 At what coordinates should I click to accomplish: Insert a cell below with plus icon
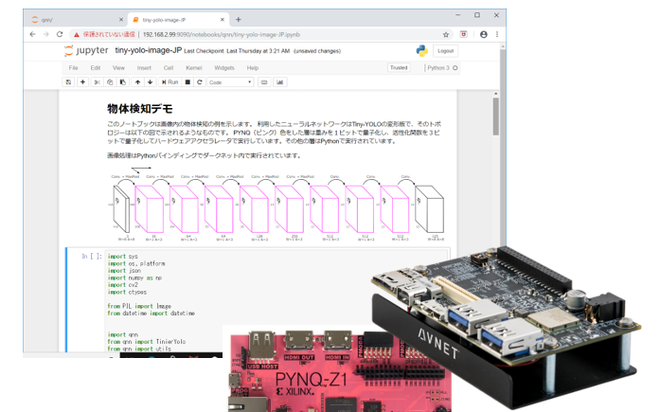(x=82, y=82)
